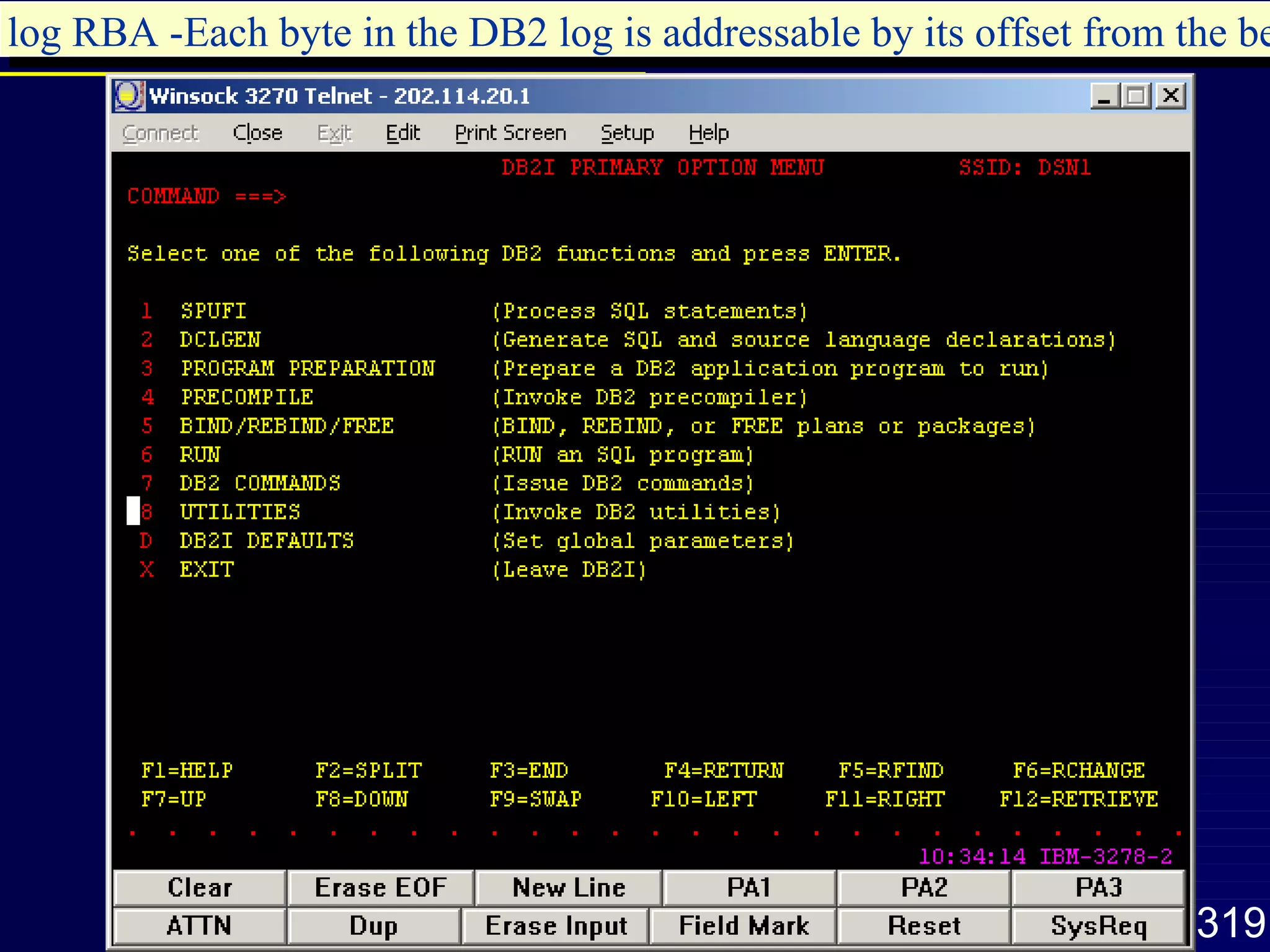Click the F6=RCHANGE function key label
The width and height of the screenshot is (1270, 952).
pos(1079,770)
